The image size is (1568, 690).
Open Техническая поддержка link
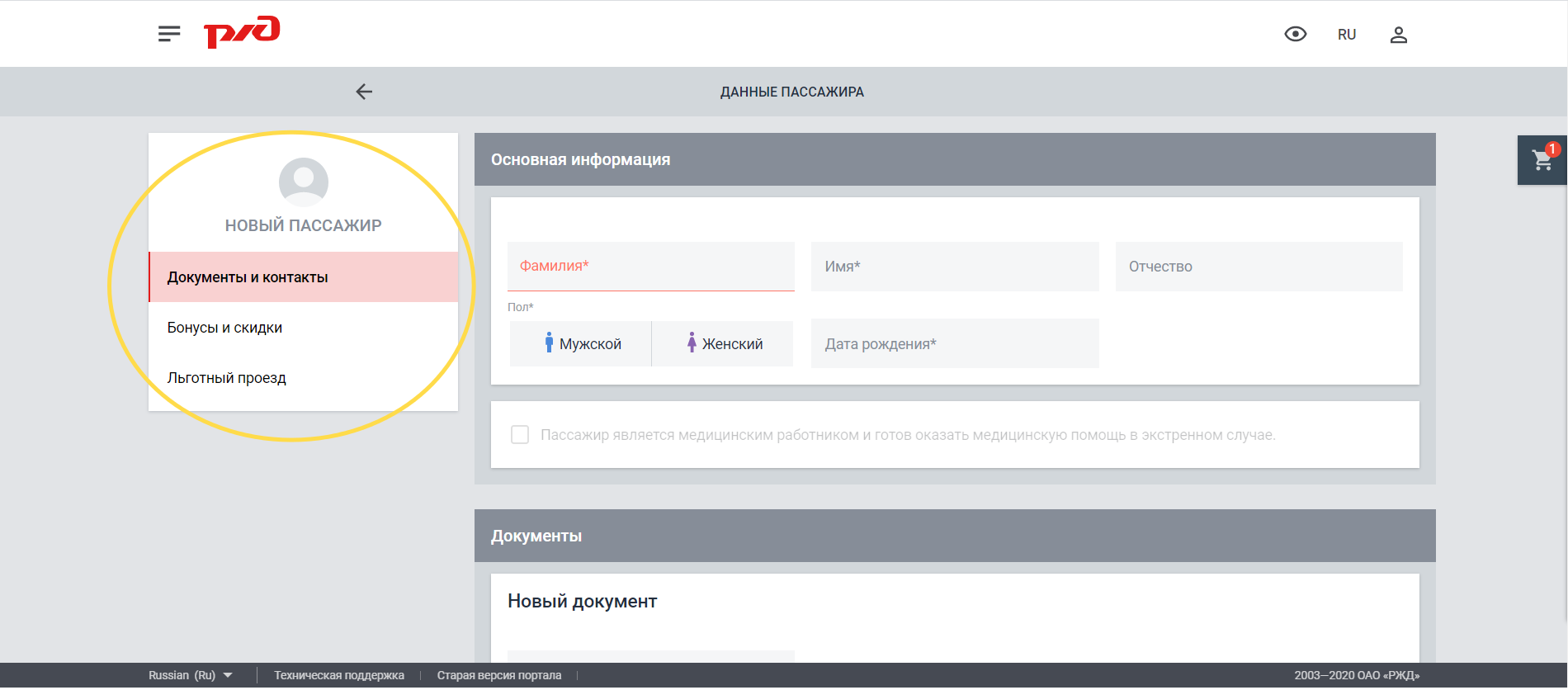pyautogui.click(x=339, y=675)
